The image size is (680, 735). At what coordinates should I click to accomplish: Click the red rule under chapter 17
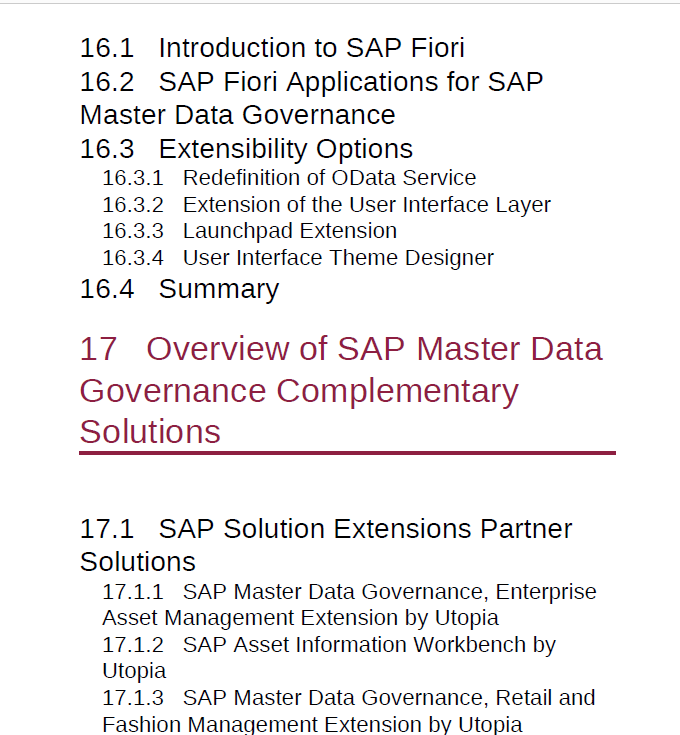(x=348, y=453)
